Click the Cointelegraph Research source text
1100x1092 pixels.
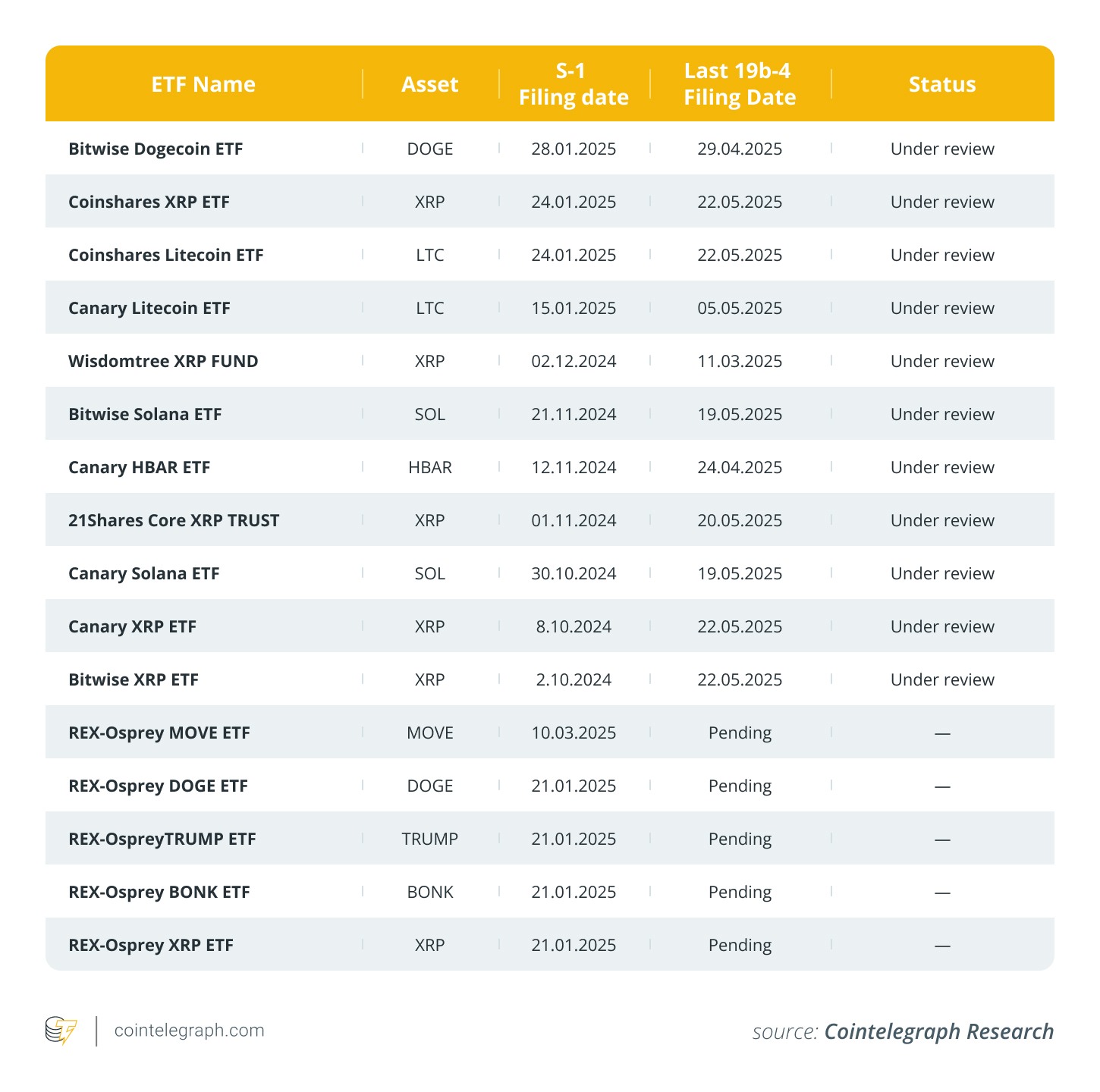(x=938, y=1031)
